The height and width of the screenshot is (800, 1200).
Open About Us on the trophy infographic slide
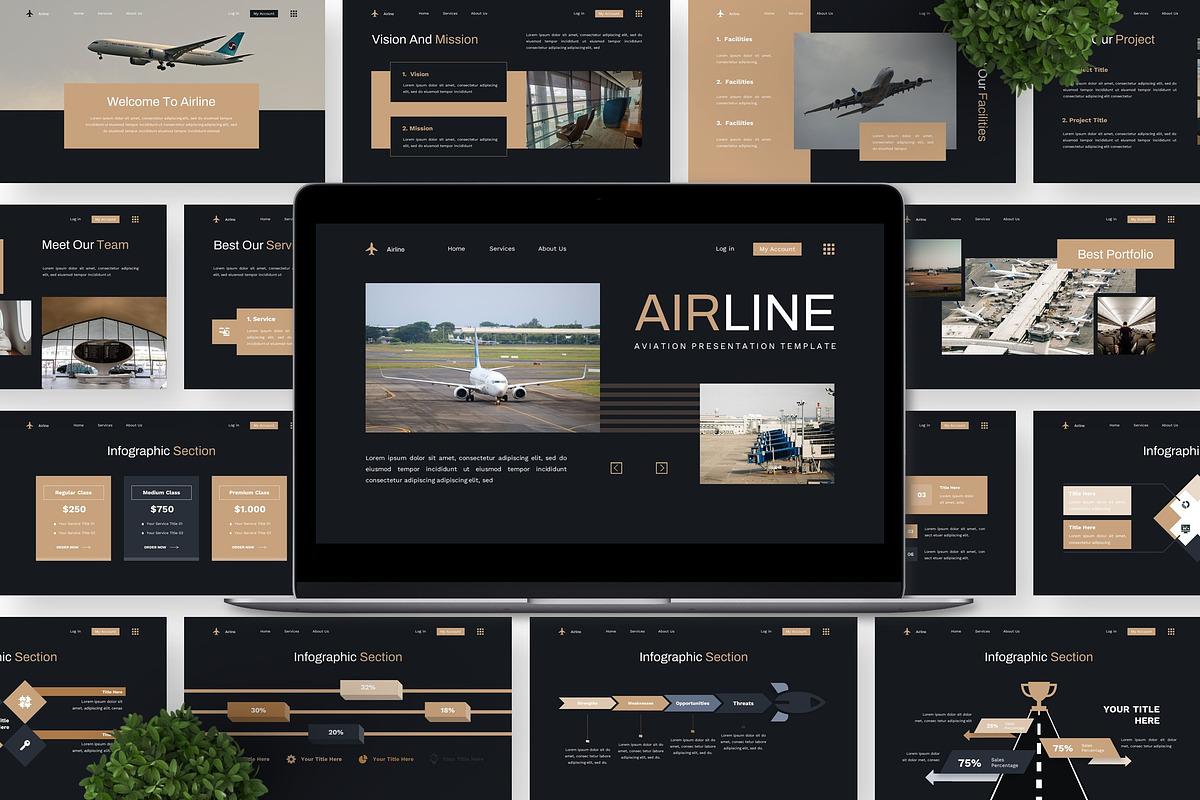click(1011, 631)
